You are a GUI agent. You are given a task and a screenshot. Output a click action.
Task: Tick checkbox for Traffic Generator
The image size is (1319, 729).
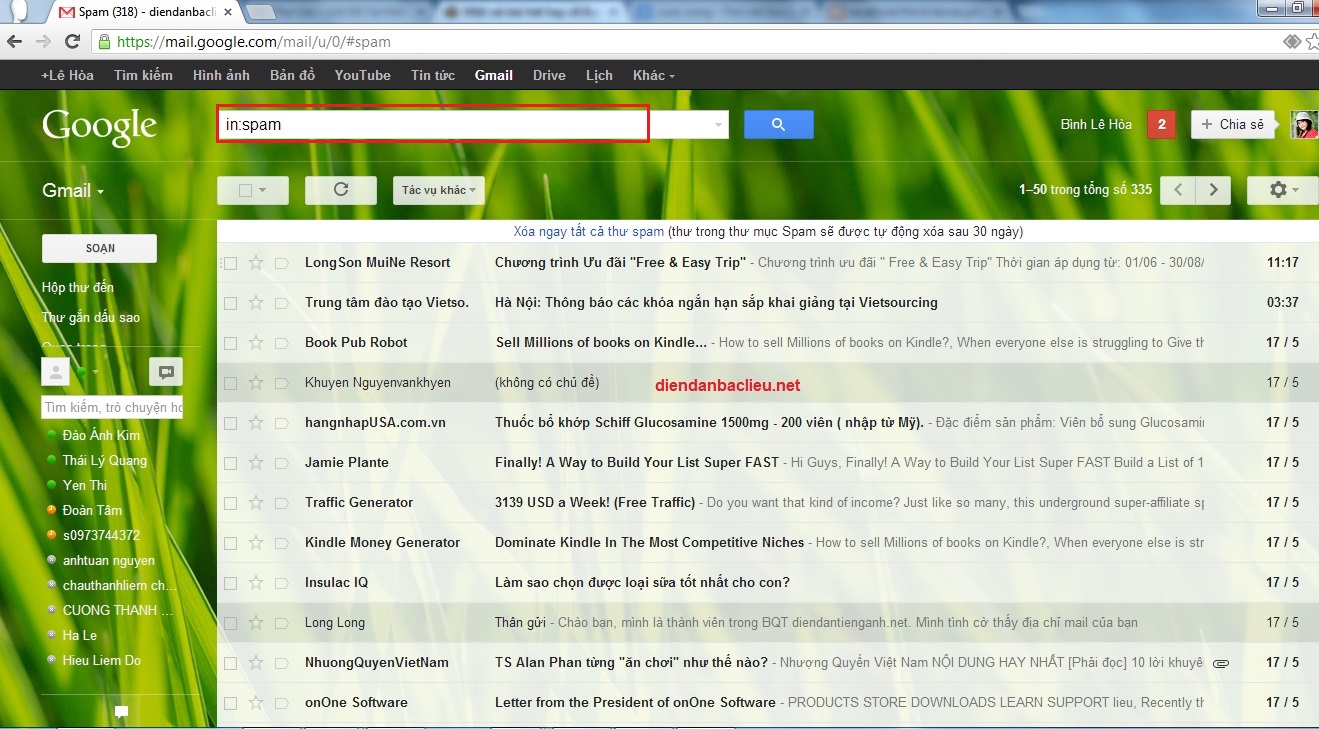tap(230, 503)
